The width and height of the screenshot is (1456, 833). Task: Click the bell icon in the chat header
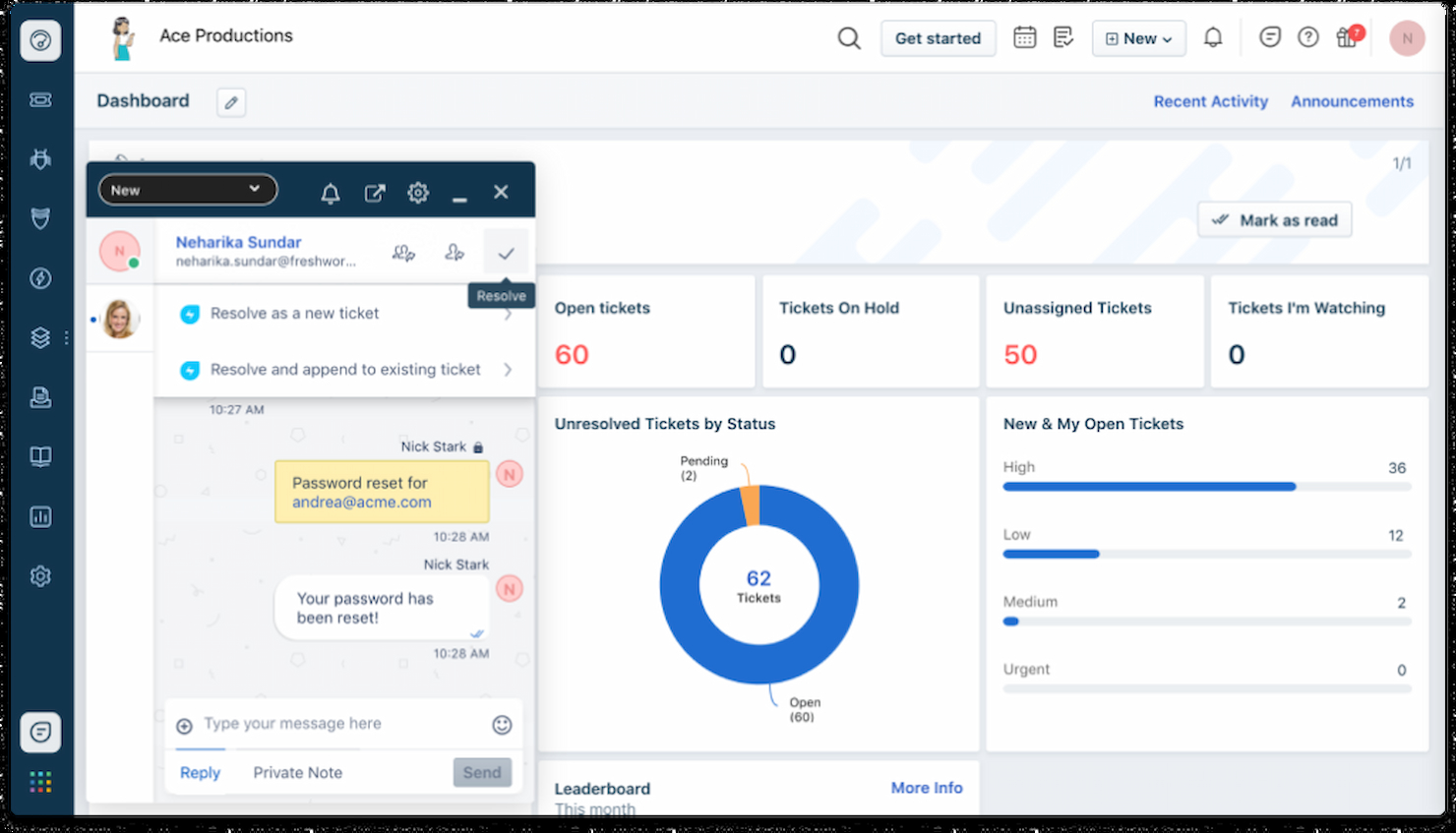[x=331, y=193]
